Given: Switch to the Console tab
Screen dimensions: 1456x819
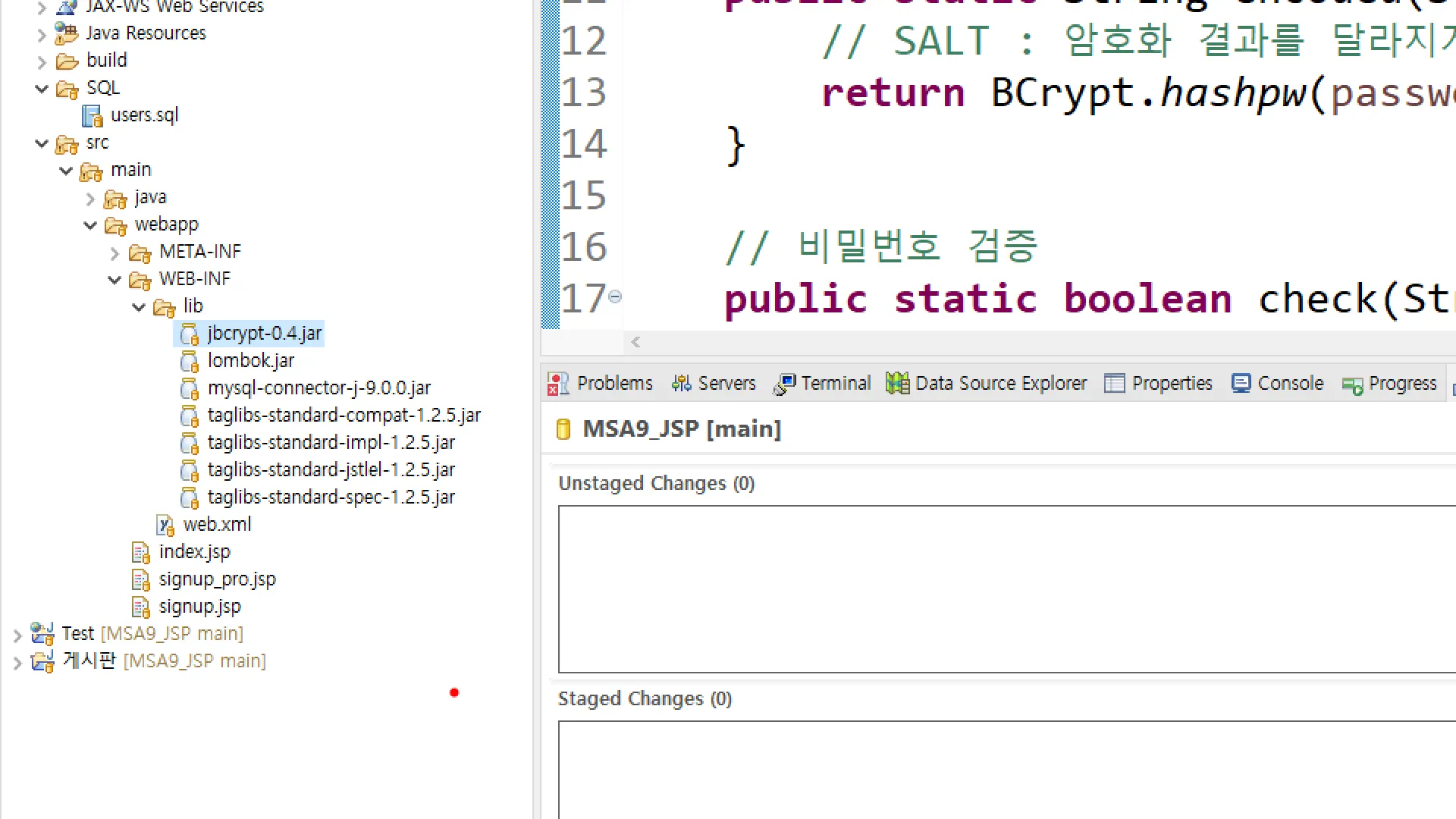Looking at the screenshot, I should pos(1289,384).
